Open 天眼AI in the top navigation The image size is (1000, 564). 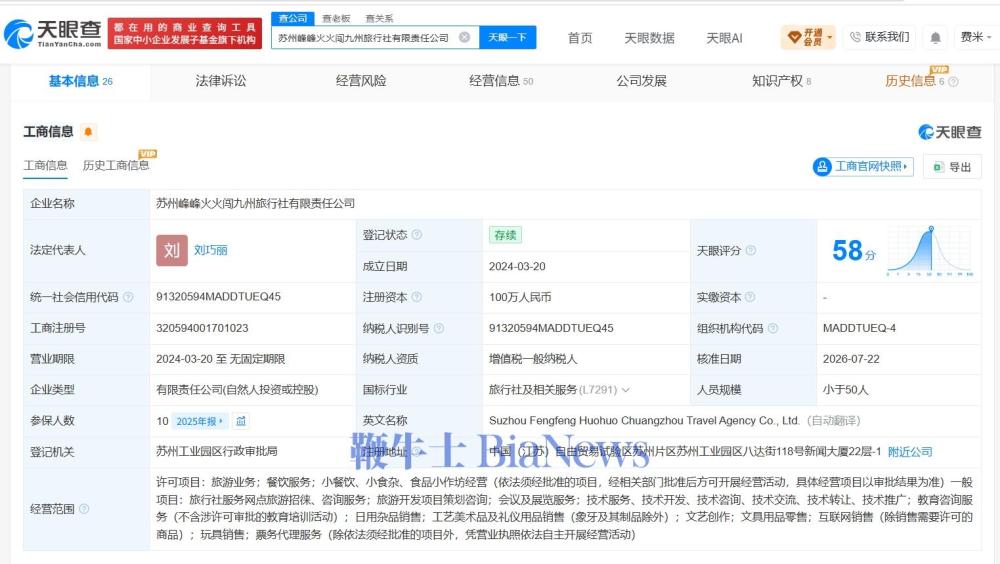tap(724, 38)
